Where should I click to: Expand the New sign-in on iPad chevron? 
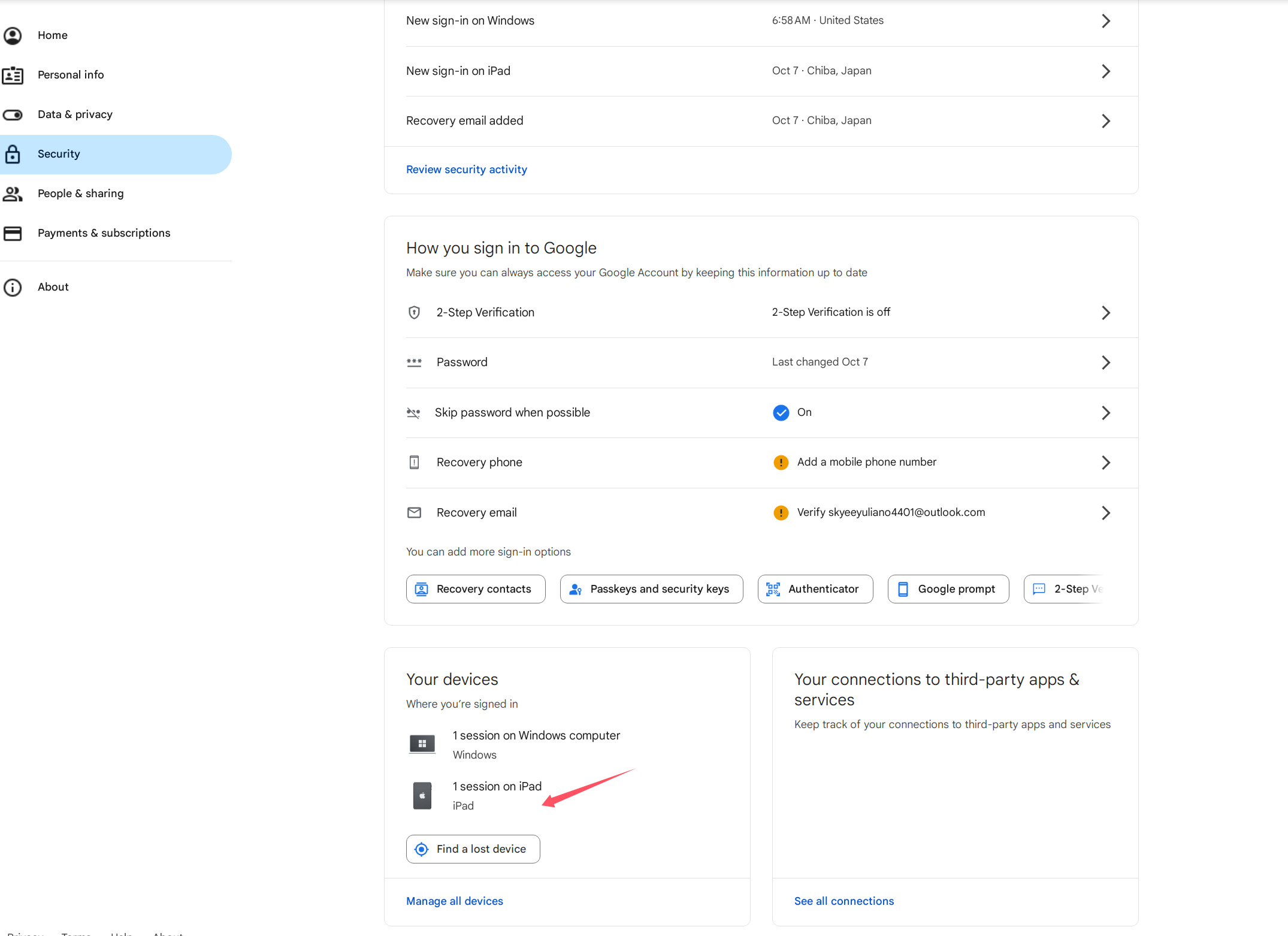[1105, 71]
